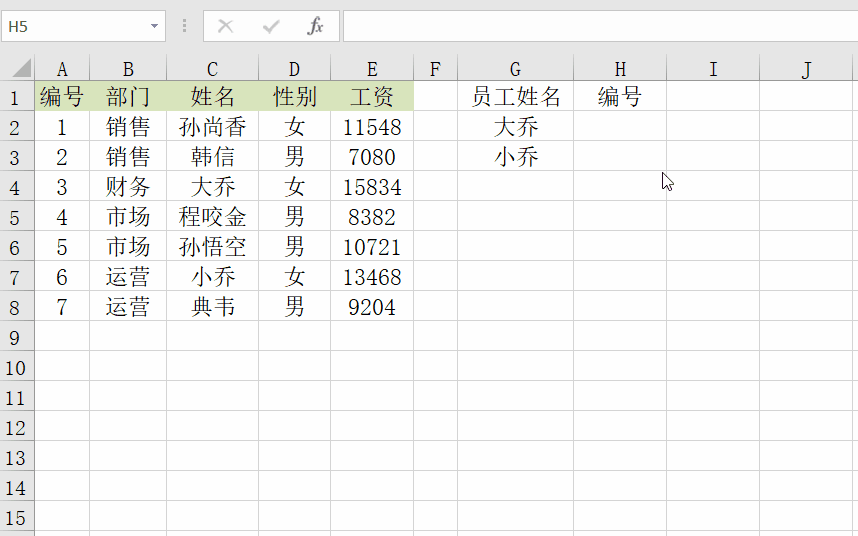Select the 小乔 cell in column C

coord(212,277)
